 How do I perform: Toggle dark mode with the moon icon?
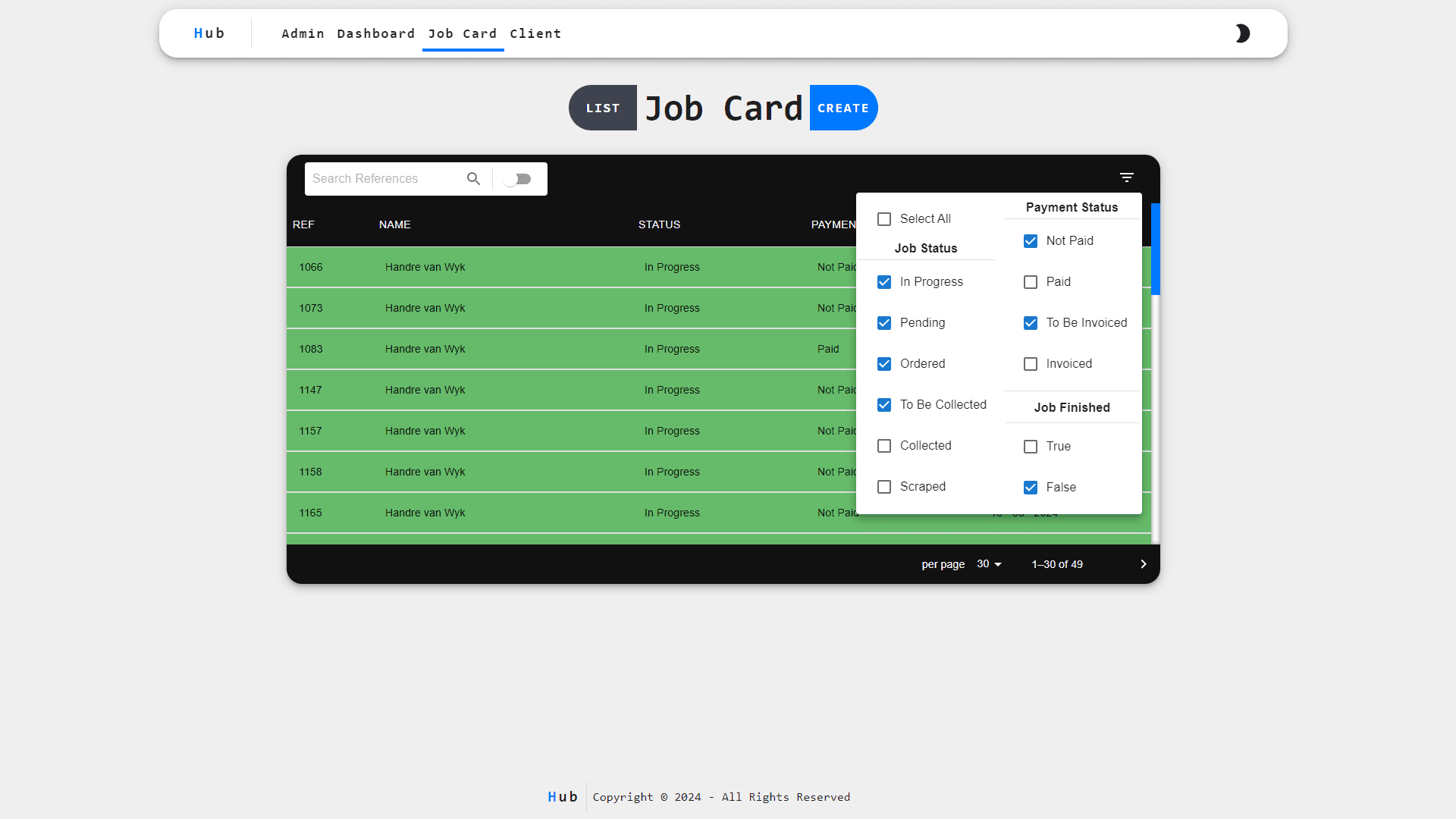(1242, 33)
